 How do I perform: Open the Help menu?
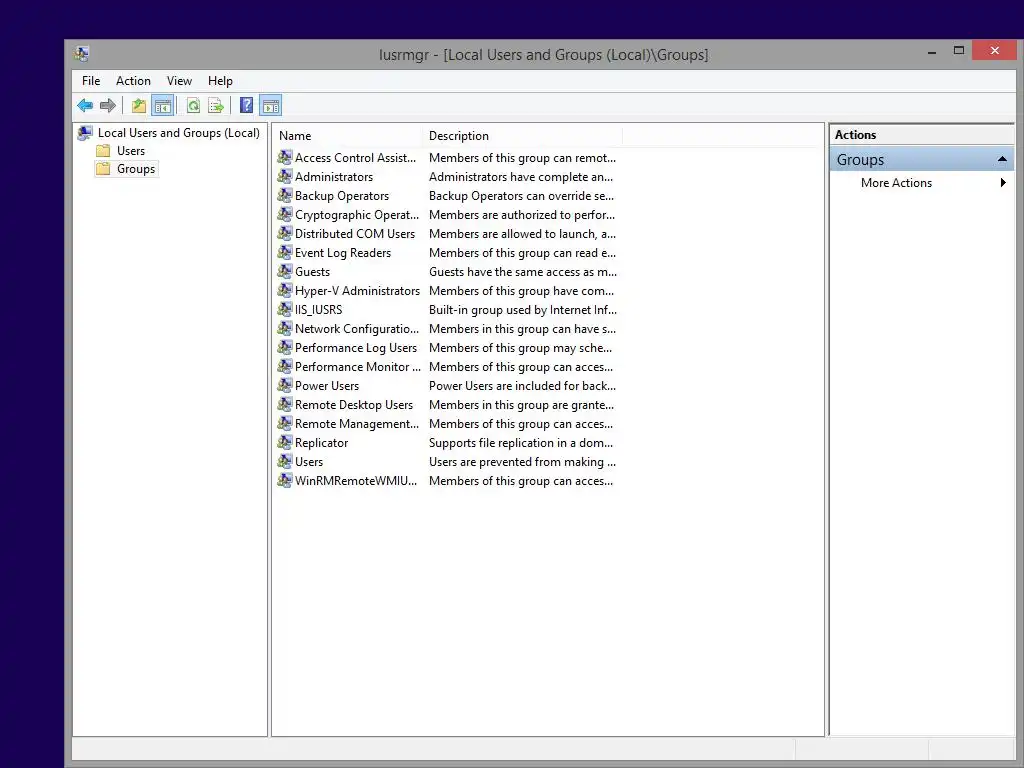pos(220,81)
